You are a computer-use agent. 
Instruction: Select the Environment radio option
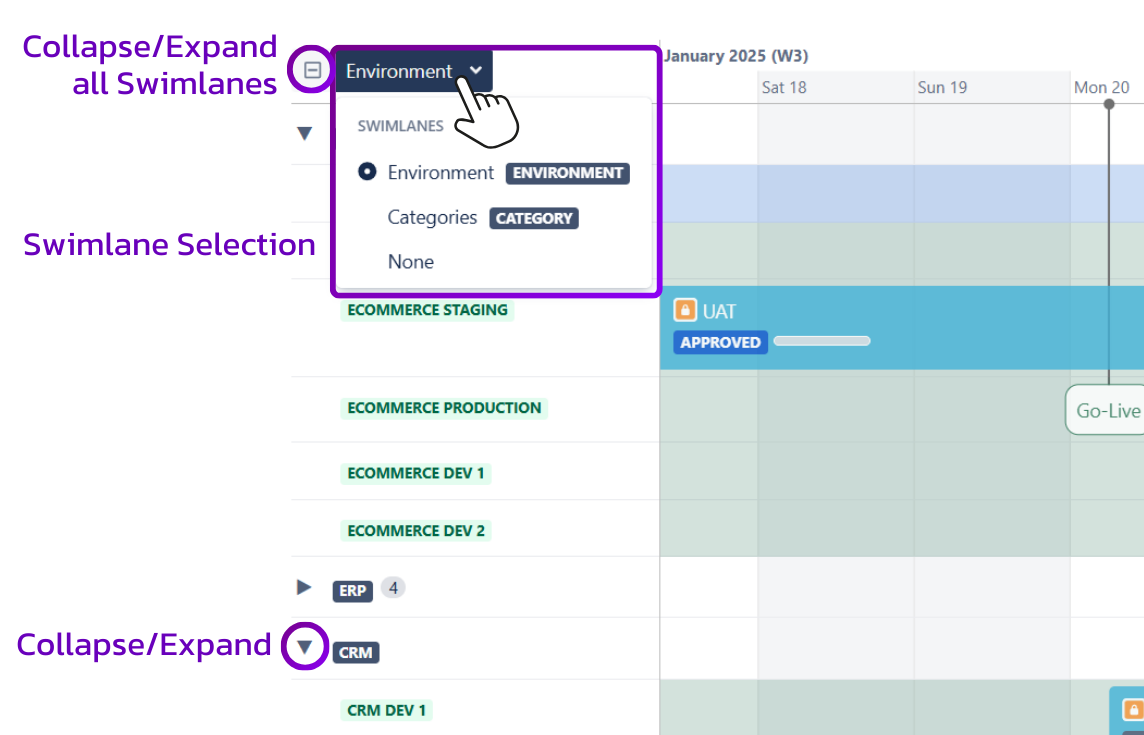[367, 172]
